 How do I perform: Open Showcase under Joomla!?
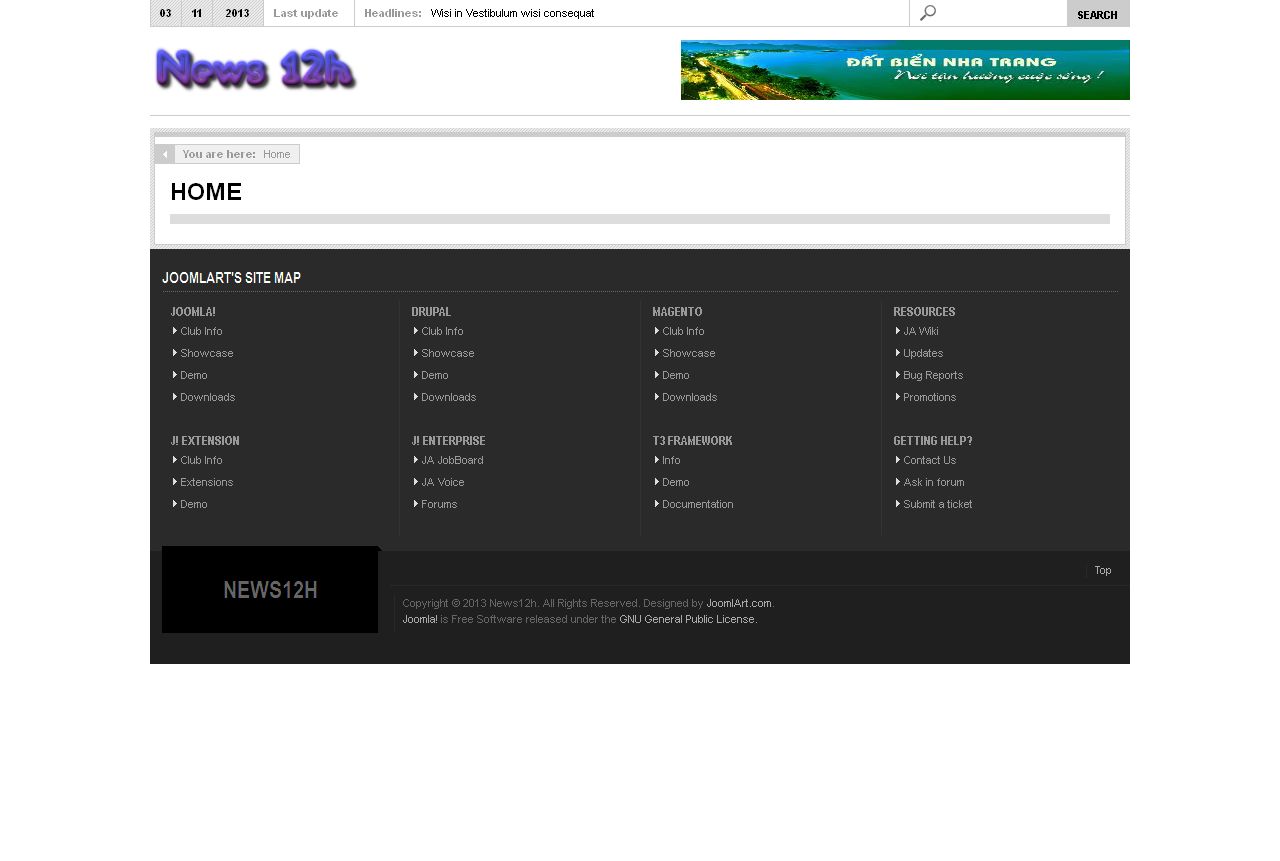click(x=207, y=353)
